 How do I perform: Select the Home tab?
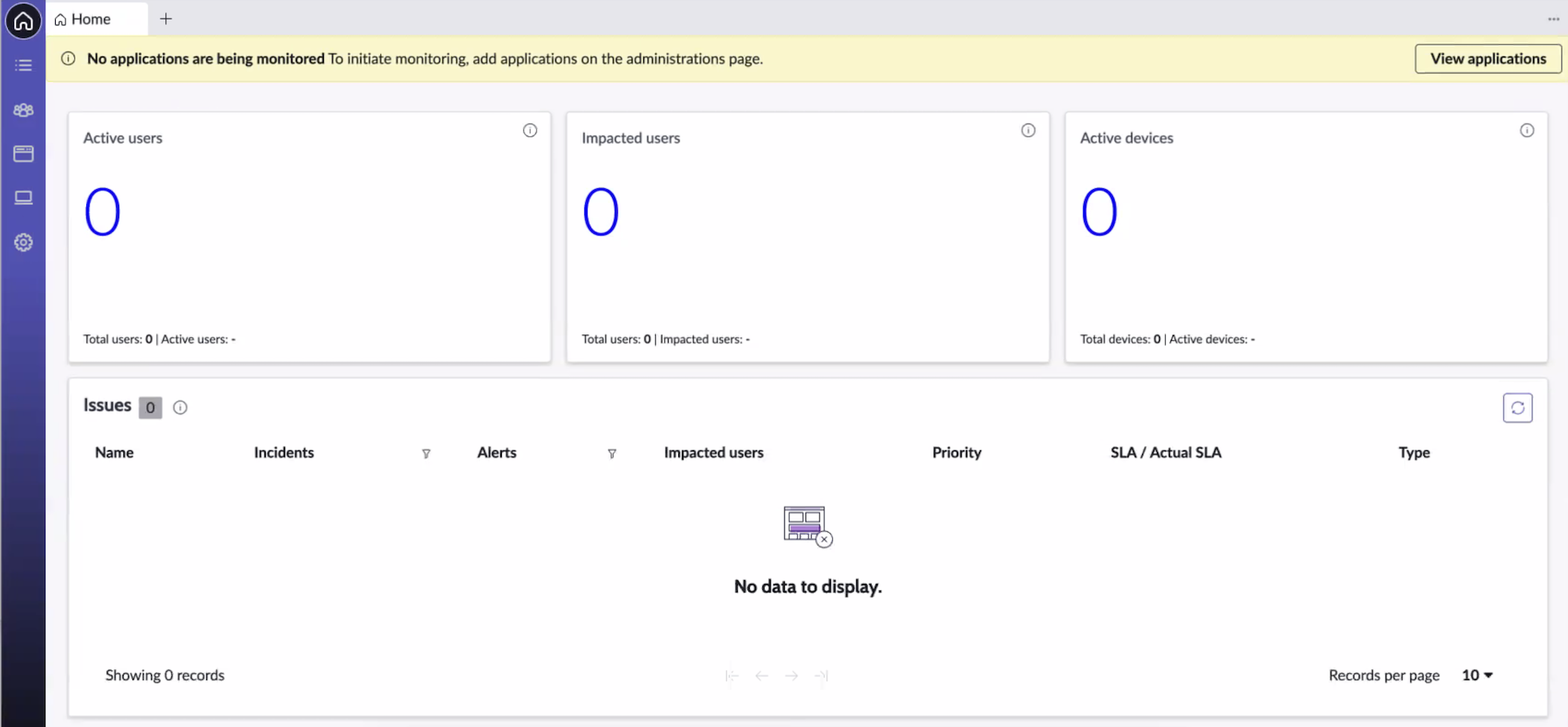97,19
